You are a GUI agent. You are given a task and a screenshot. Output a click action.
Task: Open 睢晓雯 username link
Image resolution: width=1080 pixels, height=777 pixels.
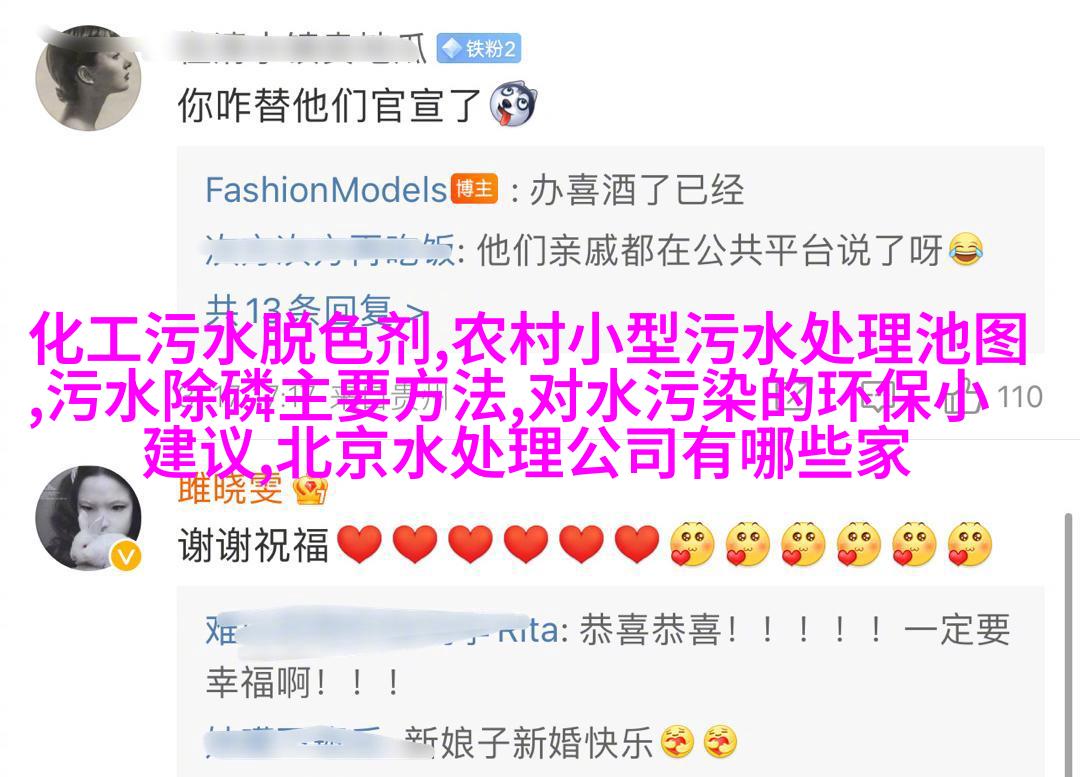[230, 490]
